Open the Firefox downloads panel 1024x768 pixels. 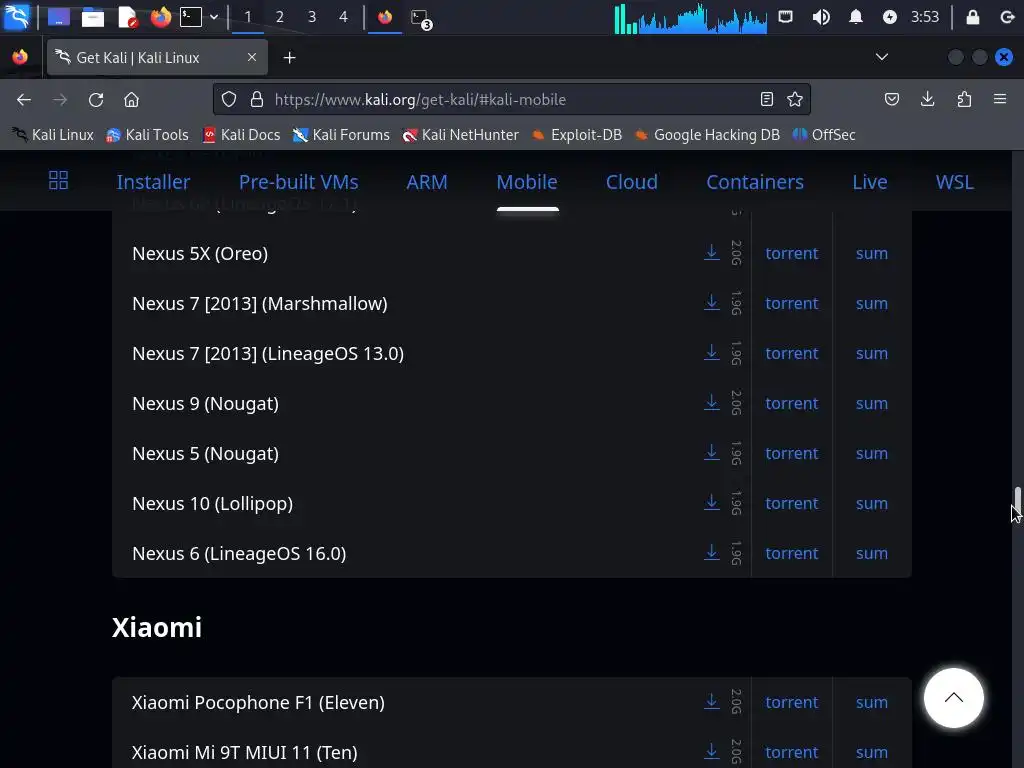(927, 99)
